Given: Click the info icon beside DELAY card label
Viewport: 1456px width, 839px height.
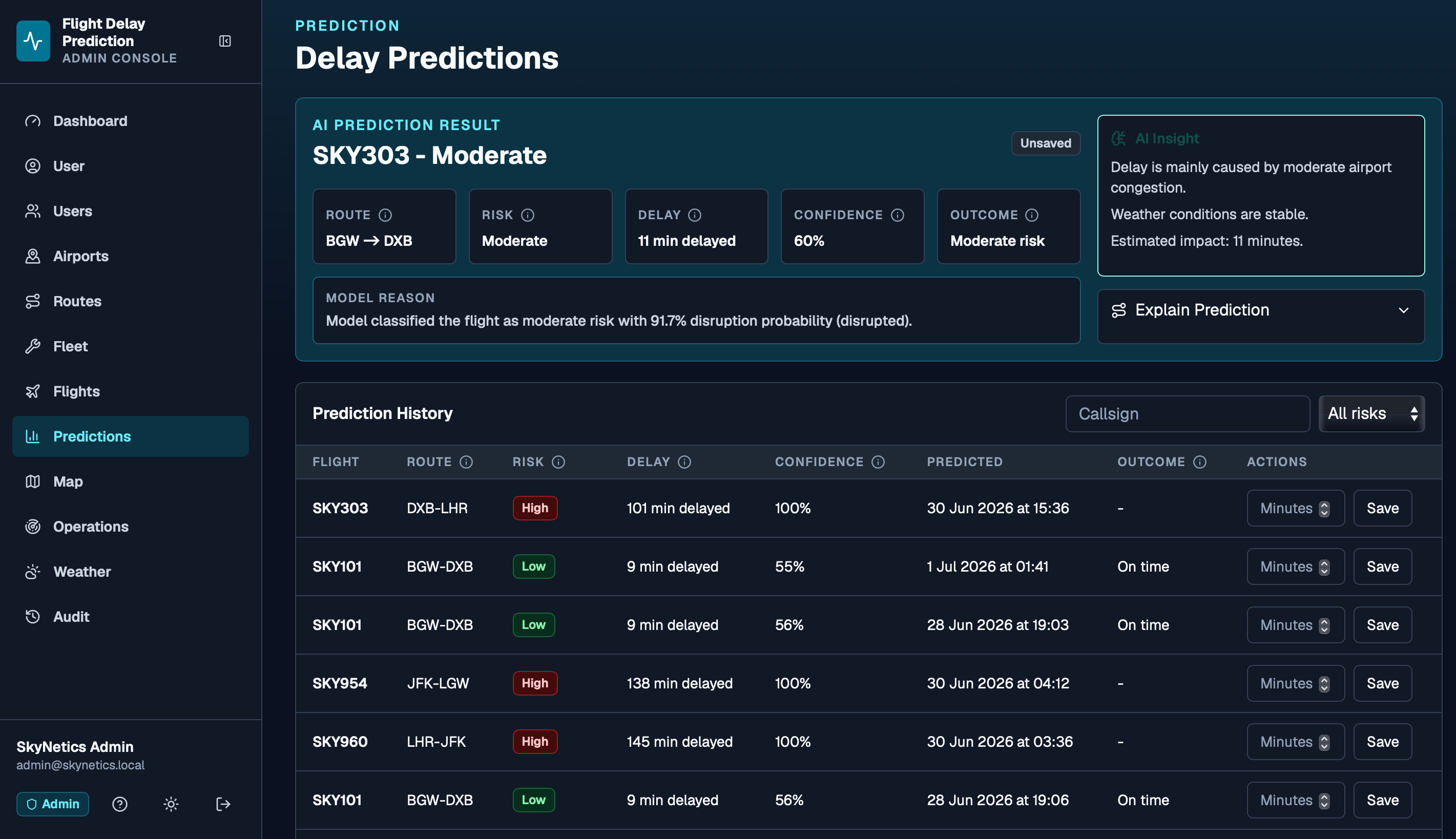Looking at the screenshot, I should pyautogui.click(x=695, y=215).
